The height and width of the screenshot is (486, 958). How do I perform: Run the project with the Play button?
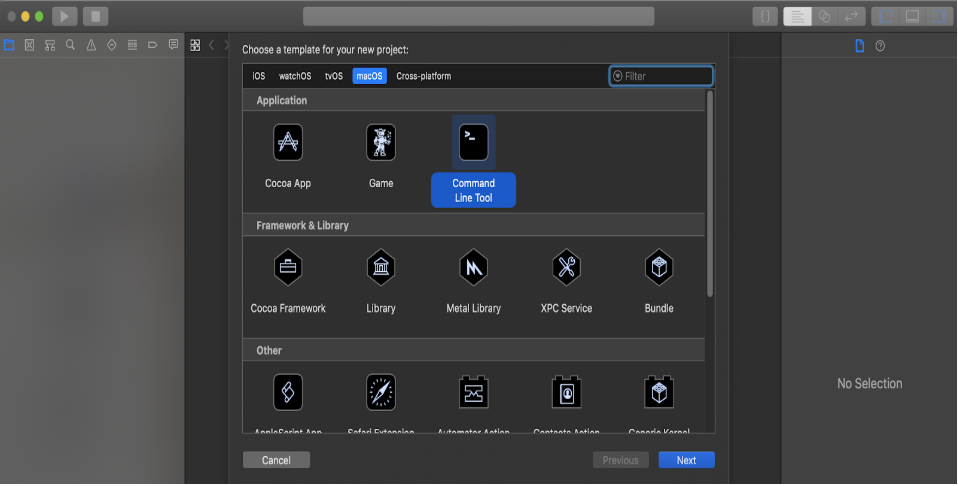pyautogui.click(x=65, y=17)
